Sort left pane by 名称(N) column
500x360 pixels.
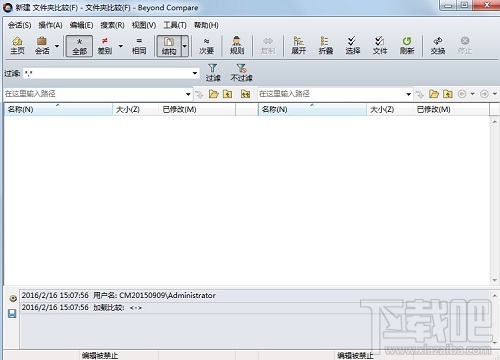point(58,110)
